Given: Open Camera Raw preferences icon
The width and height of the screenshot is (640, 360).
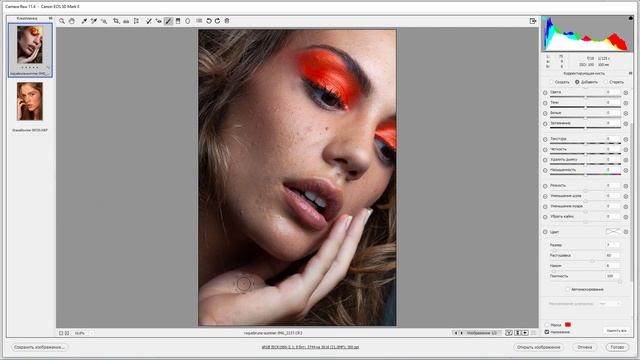Looking at the screenshot, I should coord(199,21).
